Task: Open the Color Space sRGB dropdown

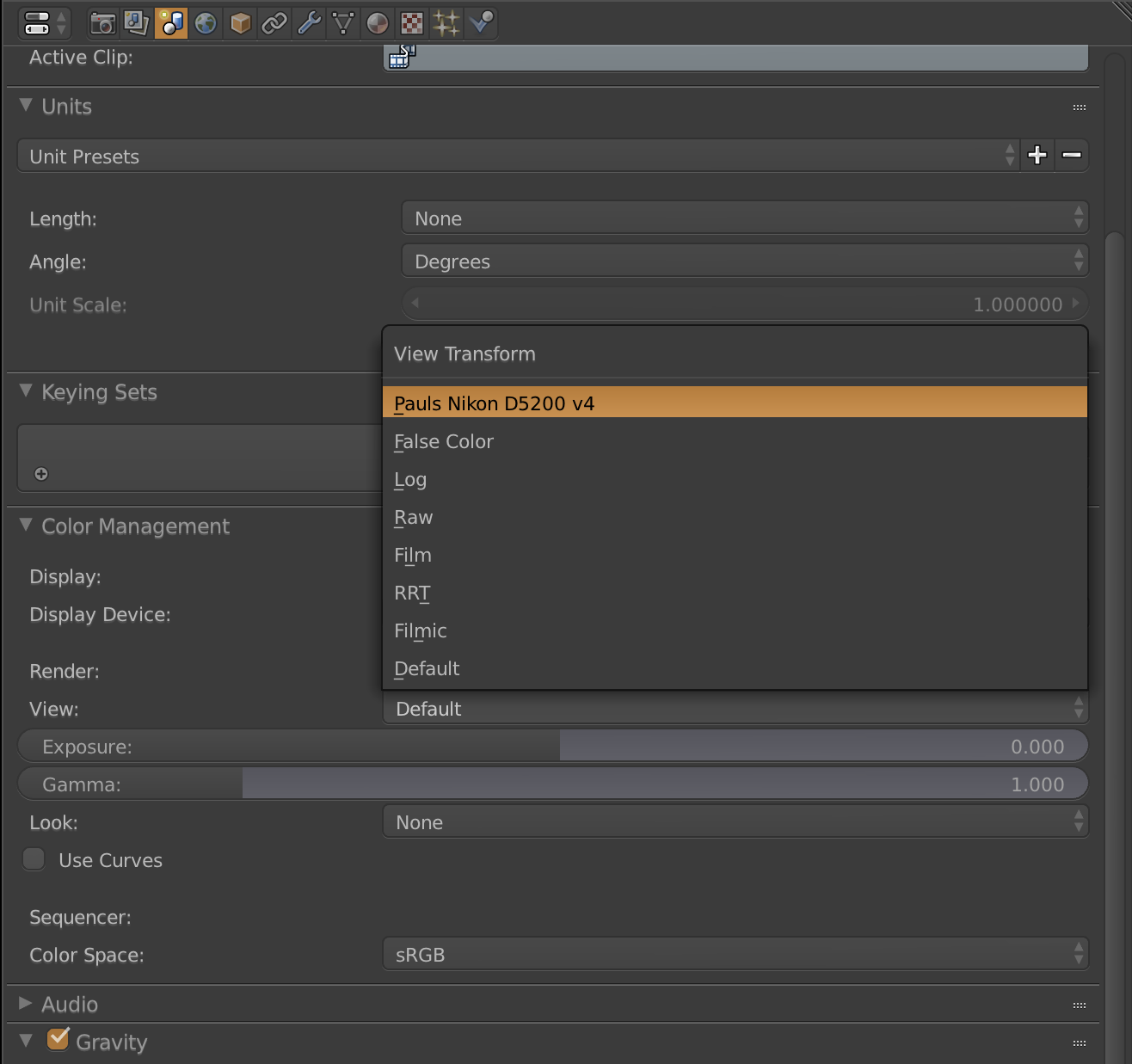Action: 735,954
